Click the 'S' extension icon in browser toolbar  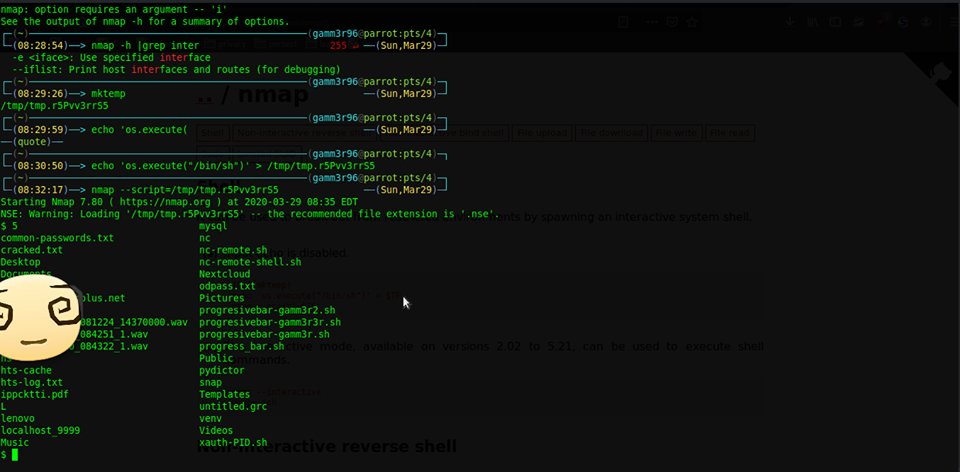tap(904, 22)
